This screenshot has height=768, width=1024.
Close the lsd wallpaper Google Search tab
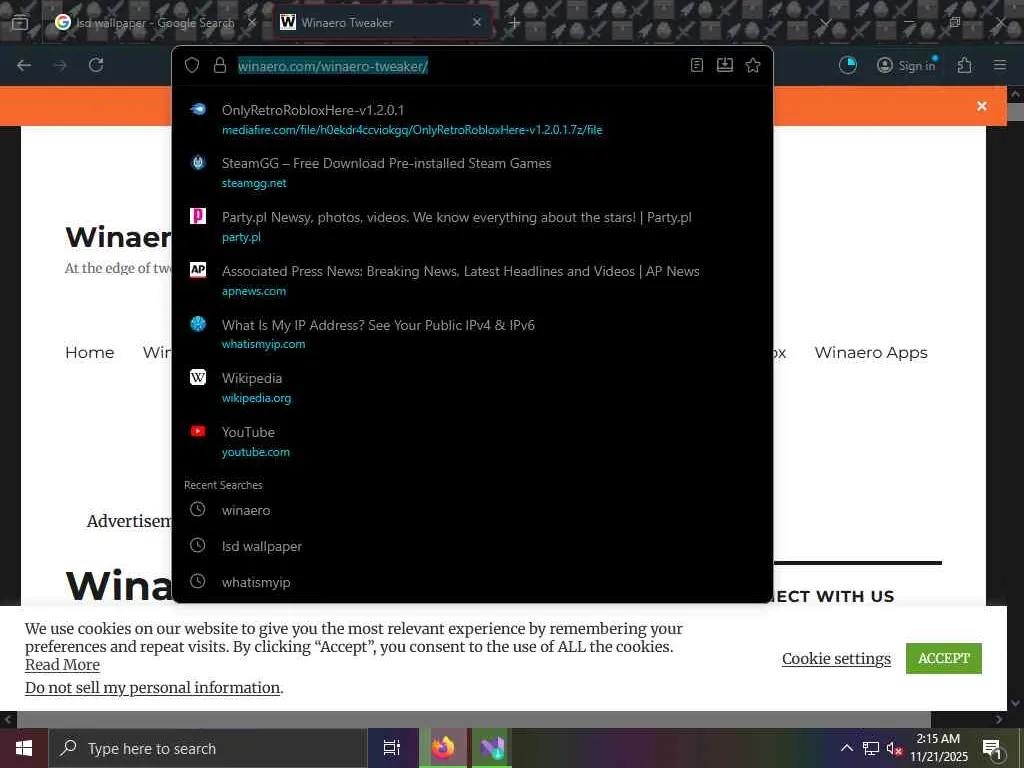[252, 22]
